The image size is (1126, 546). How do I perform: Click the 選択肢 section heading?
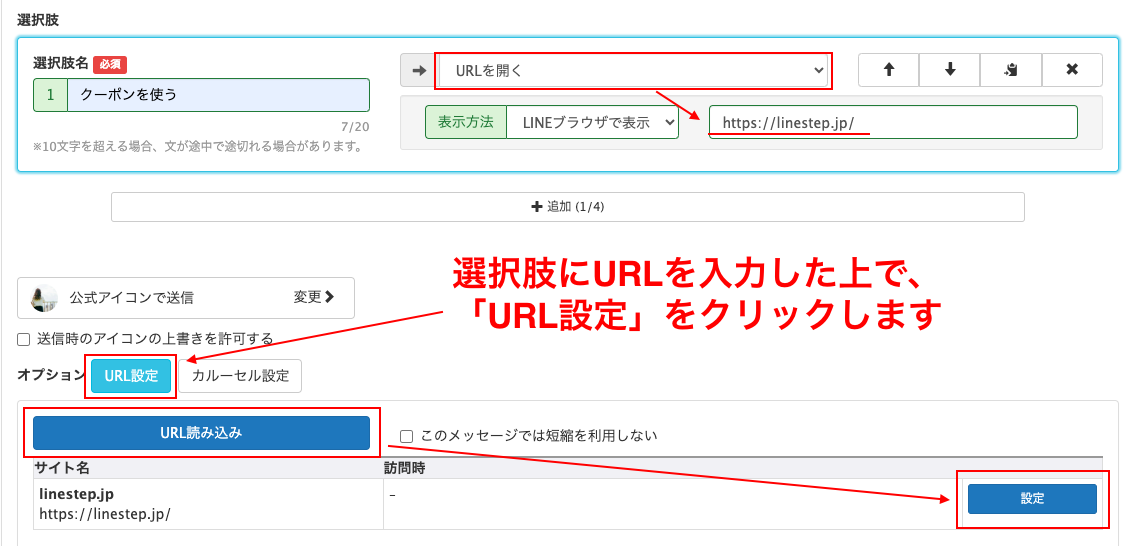(37, 19)
